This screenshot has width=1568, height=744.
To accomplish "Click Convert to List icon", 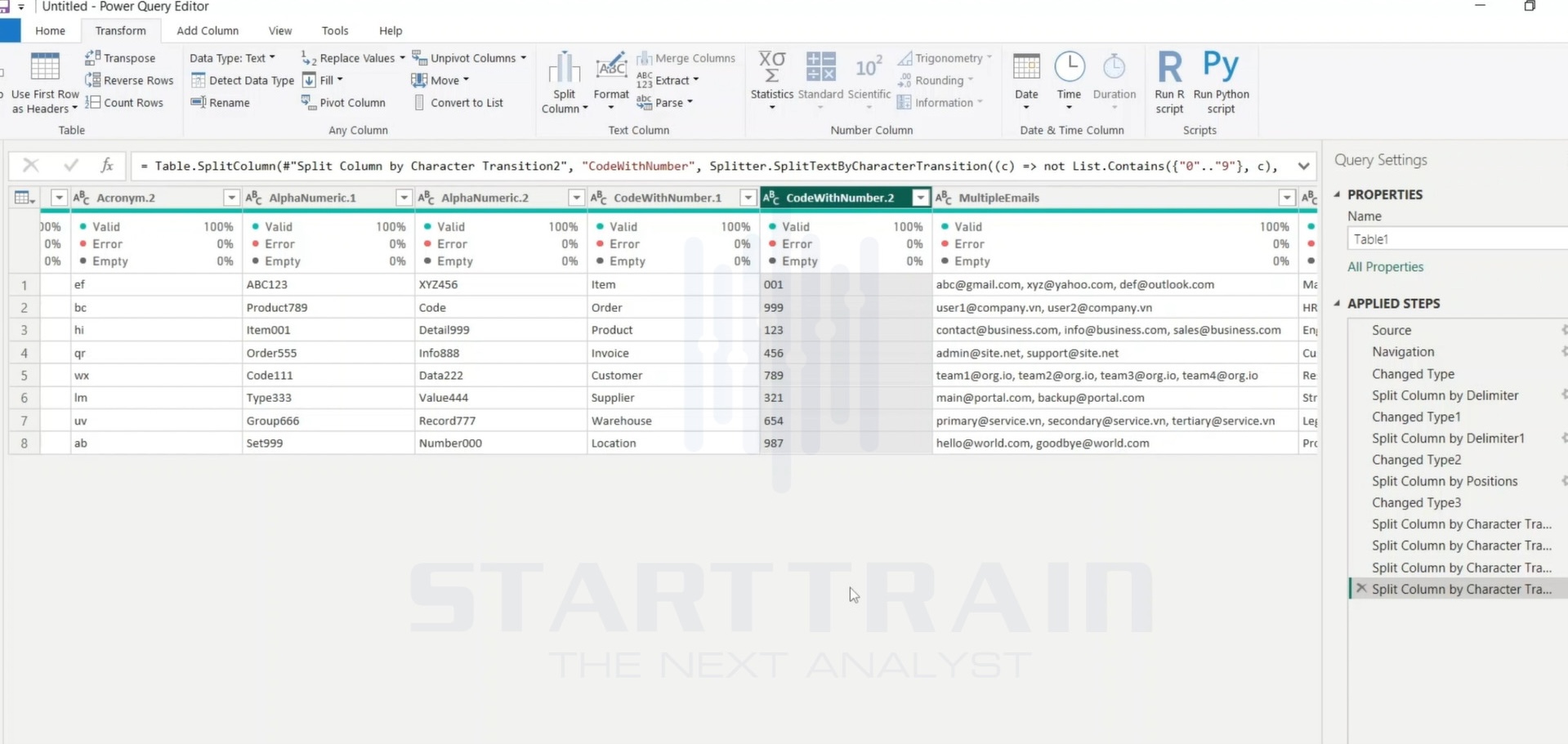I will 419,102.
